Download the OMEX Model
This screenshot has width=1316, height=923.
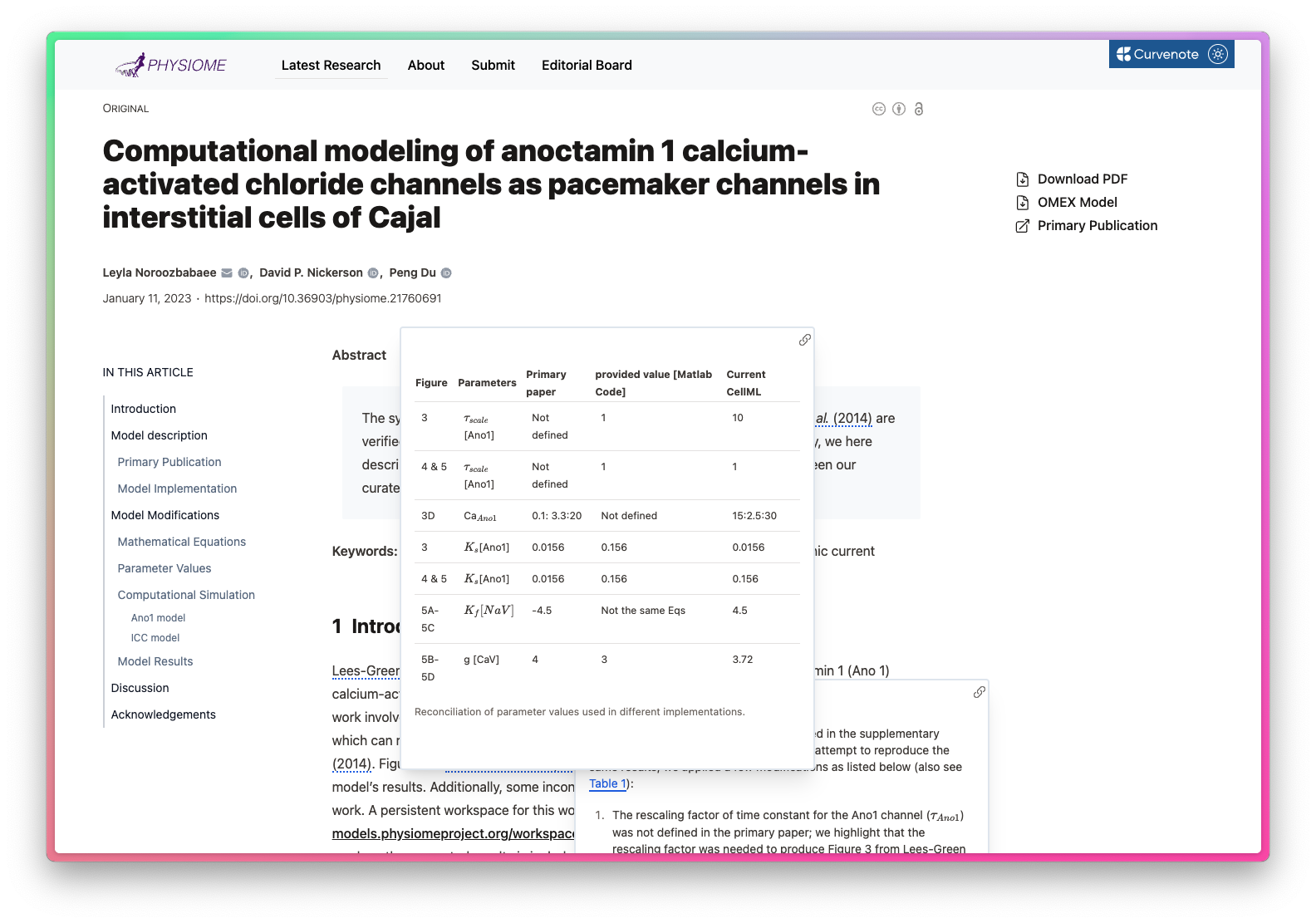pos(1077,202)
